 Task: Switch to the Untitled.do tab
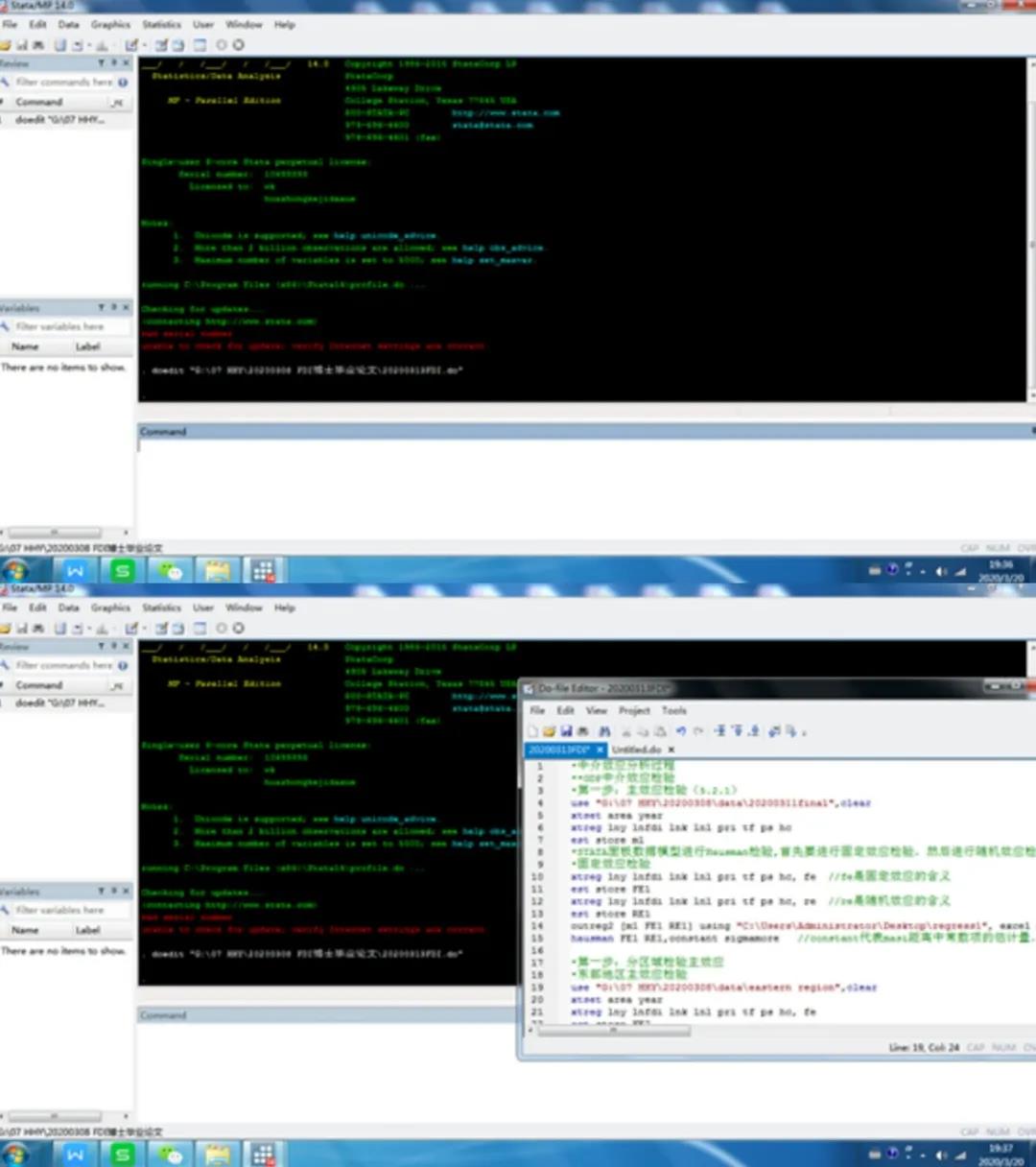coord(636,750)
